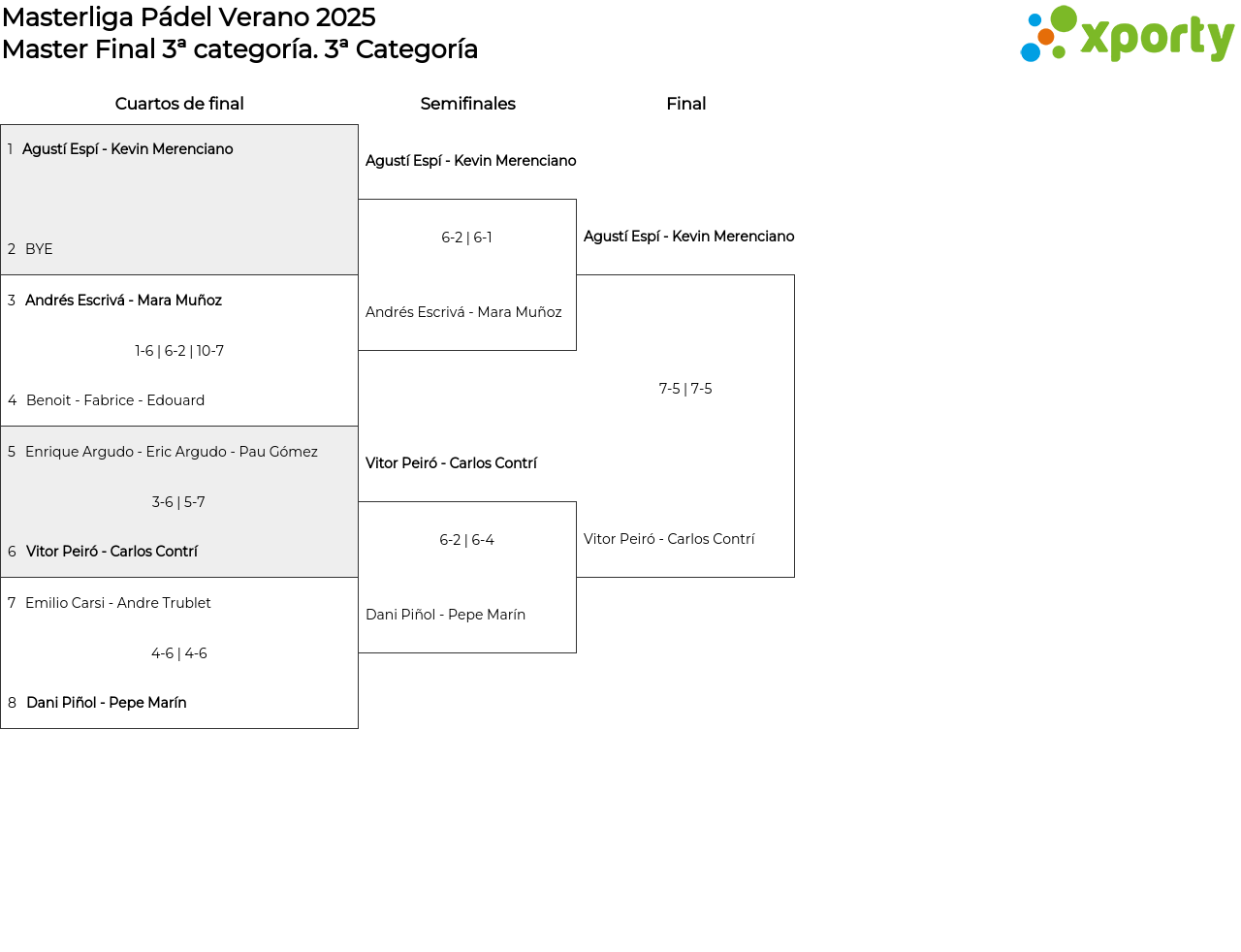The height and width of the screenshot is (952, 1241).
Task: Click the xporty logo
Action: point(1127,35)
